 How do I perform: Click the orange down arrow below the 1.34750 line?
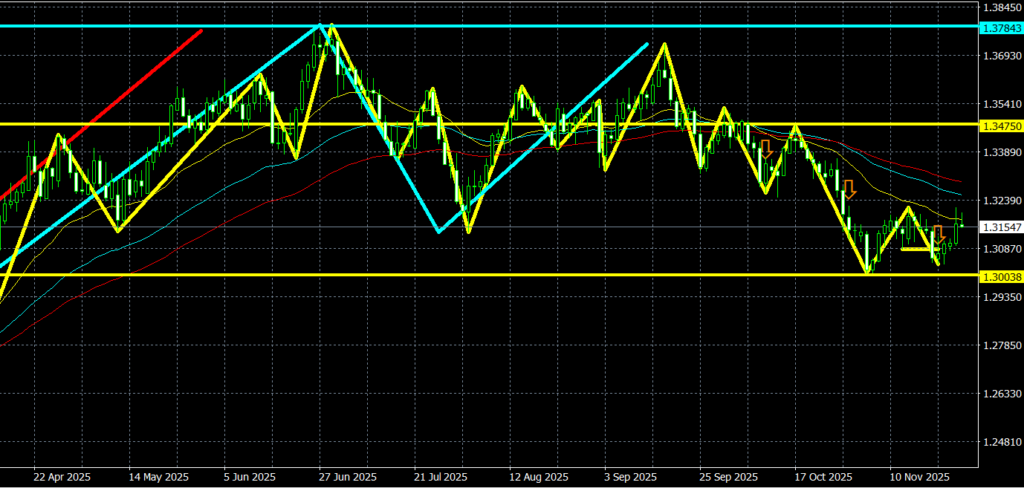765,150
